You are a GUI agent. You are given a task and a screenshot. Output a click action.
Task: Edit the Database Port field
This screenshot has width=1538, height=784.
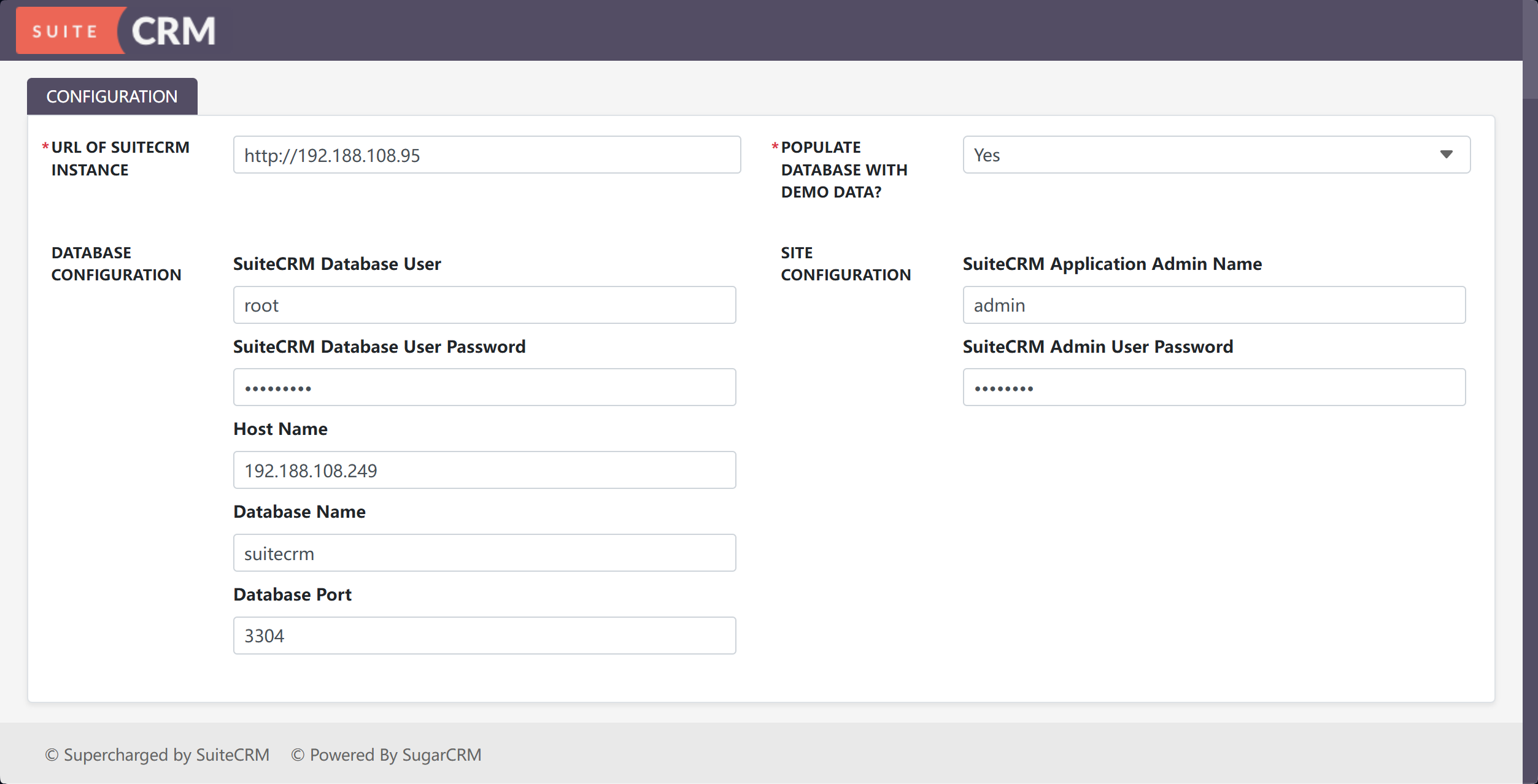click(x=484, y=636)
